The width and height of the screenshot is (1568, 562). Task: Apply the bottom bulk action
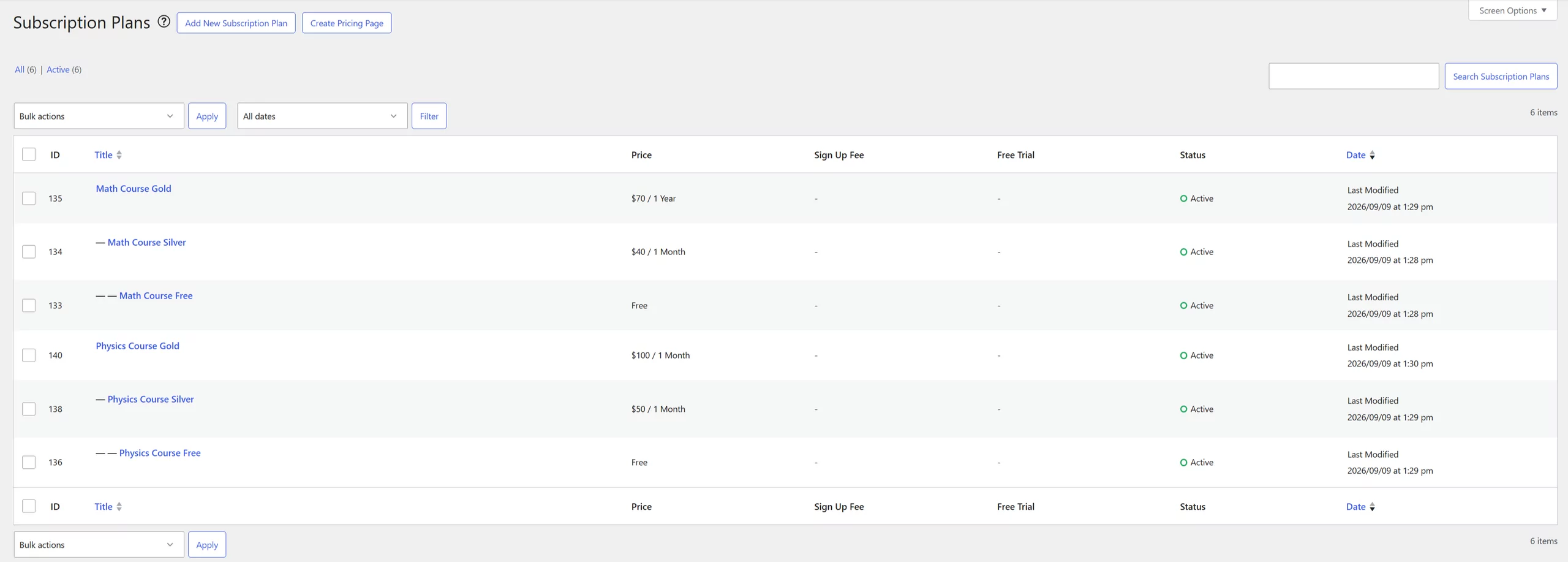pos(207,544)
